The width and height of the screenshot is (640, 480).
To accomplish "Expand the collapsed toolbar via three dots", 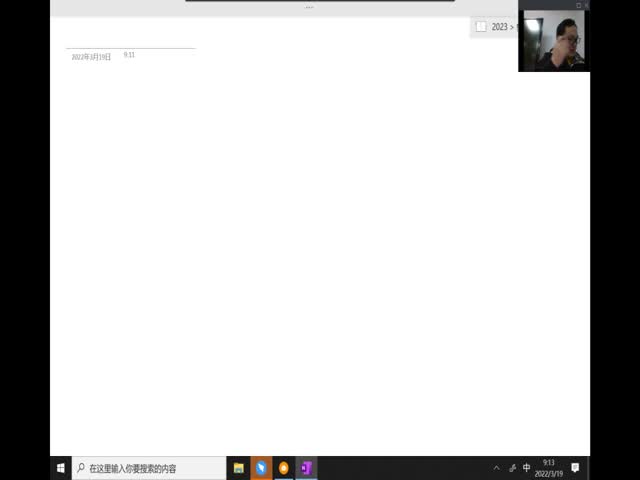I will click(x=309, y=7).
